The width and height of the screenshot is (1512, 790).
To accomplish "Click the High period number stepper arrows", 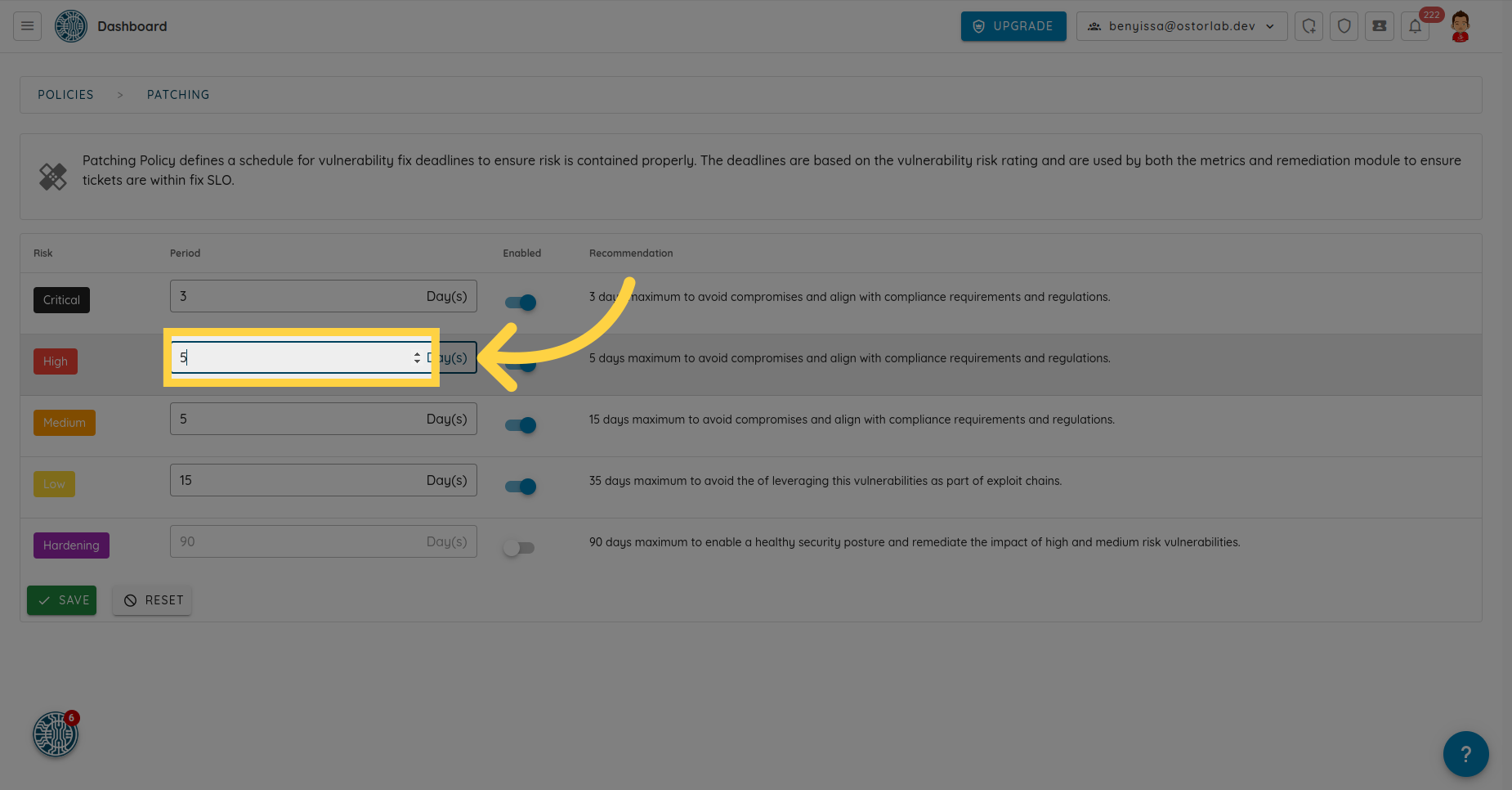I will point(417,358).
